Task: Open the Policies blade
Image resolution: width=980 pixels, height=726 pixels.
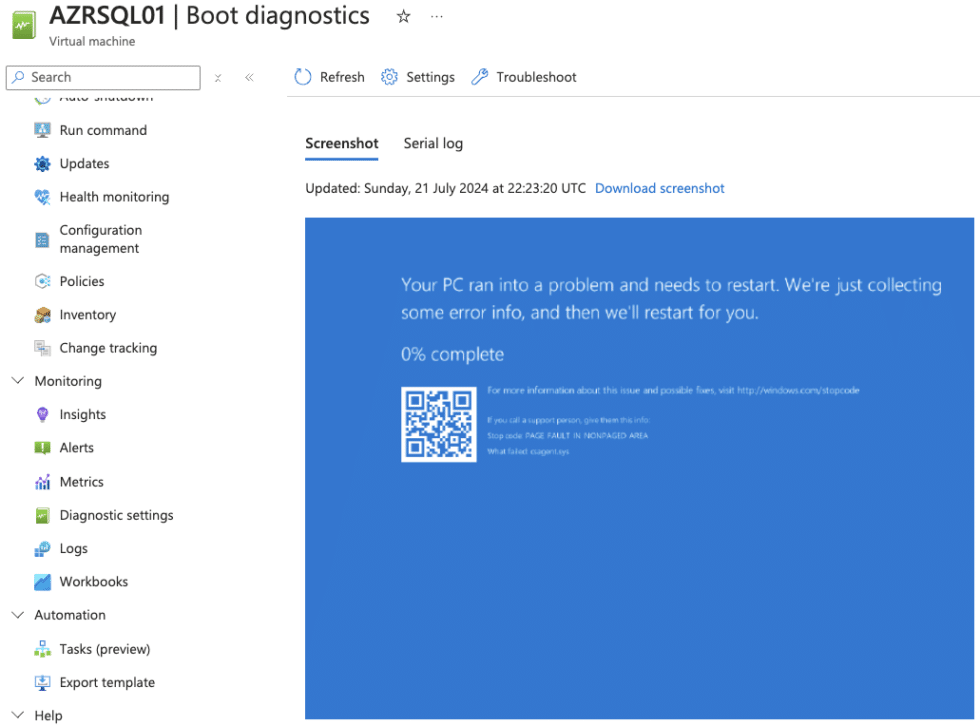Action: pos(82,281)
